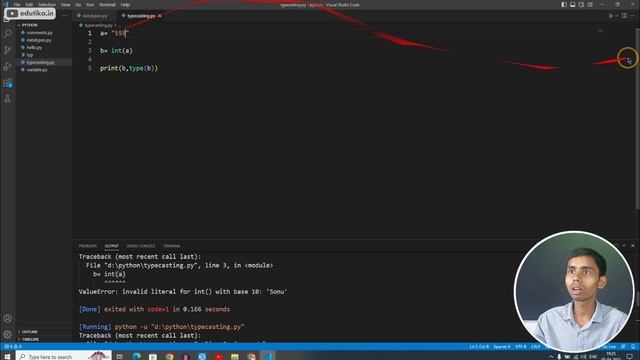Switch to the TERMINAL panel tab
Image resolution: width=640 pixels, height=360 pixels.
172,246
